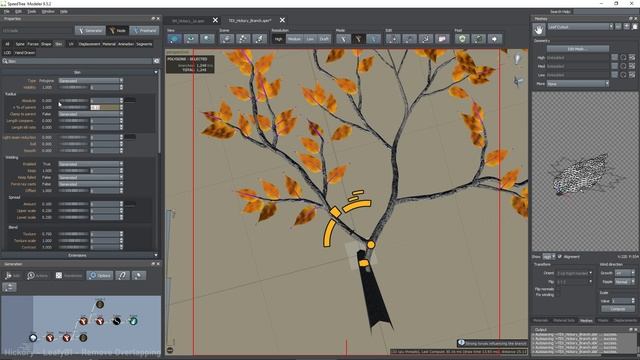Set resolution to High
The width and height of the screenshot is (640, 360).
coord(278,39)
